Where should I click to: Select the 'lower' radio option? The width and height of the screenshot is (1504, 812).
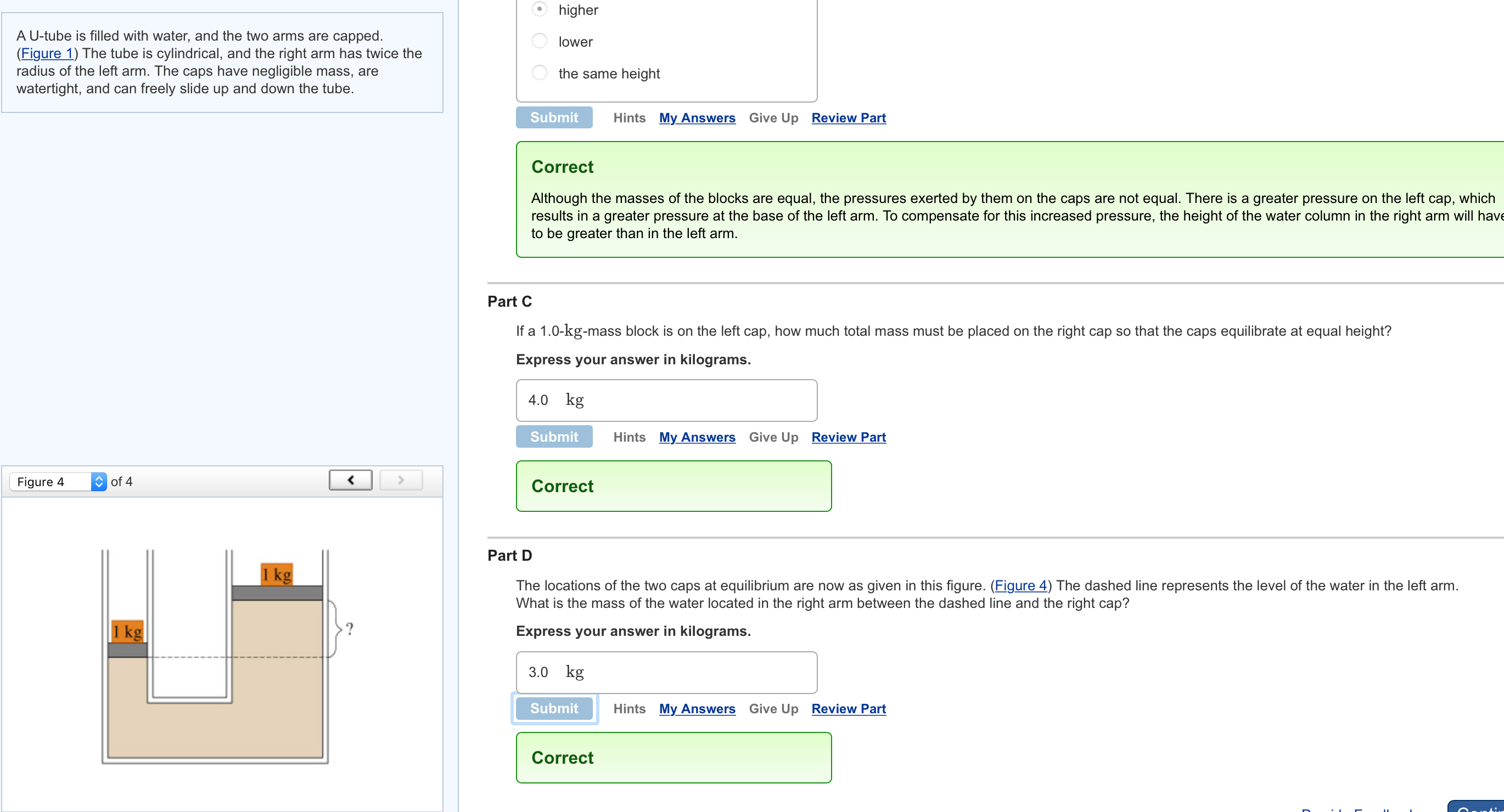(540, 41)
